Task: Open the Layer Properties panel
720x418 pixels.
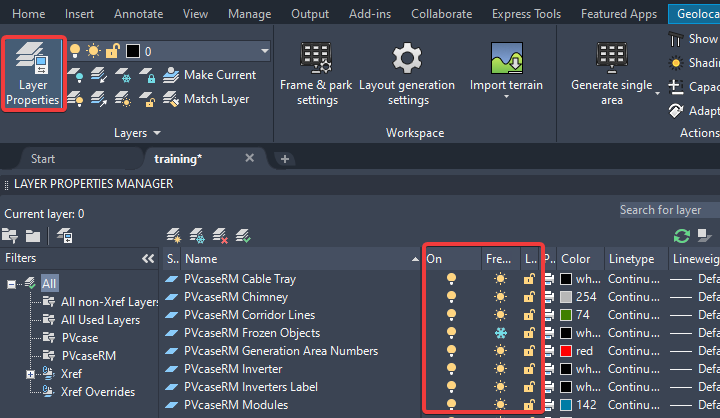Action: [33, 73]
